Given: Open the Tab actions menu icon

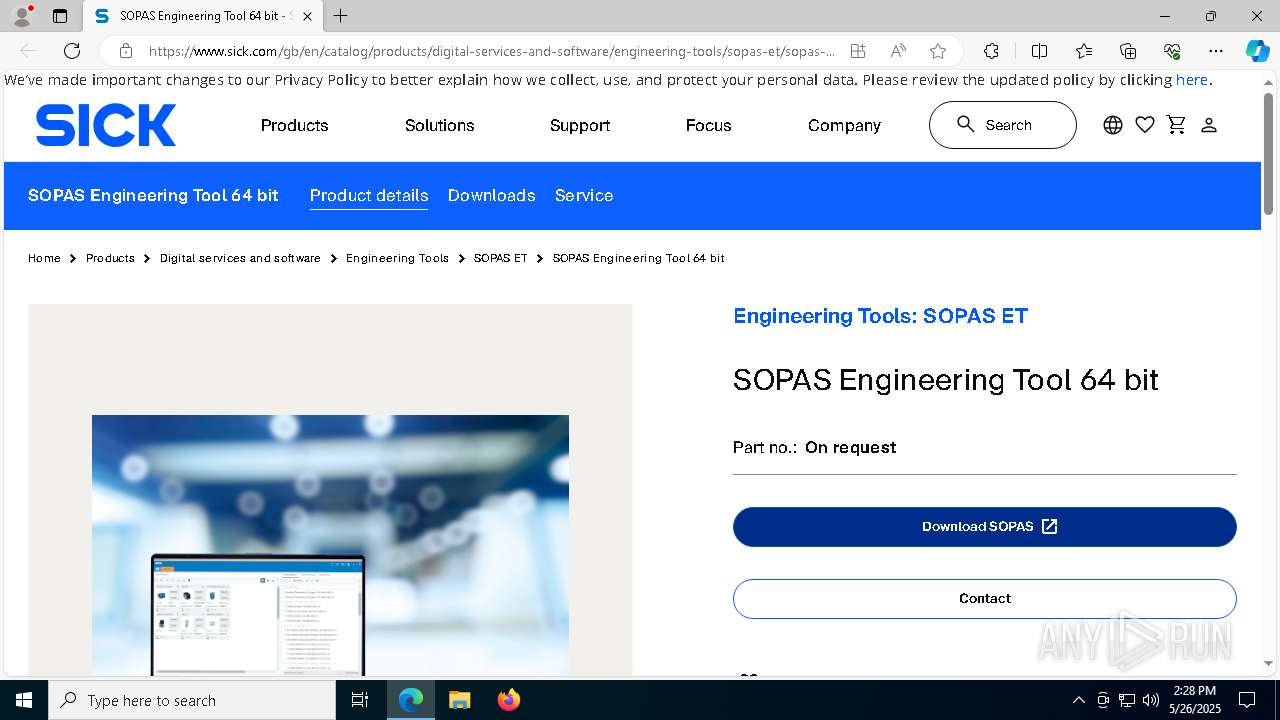Looking at the screenshot, I should pos(60,16).
